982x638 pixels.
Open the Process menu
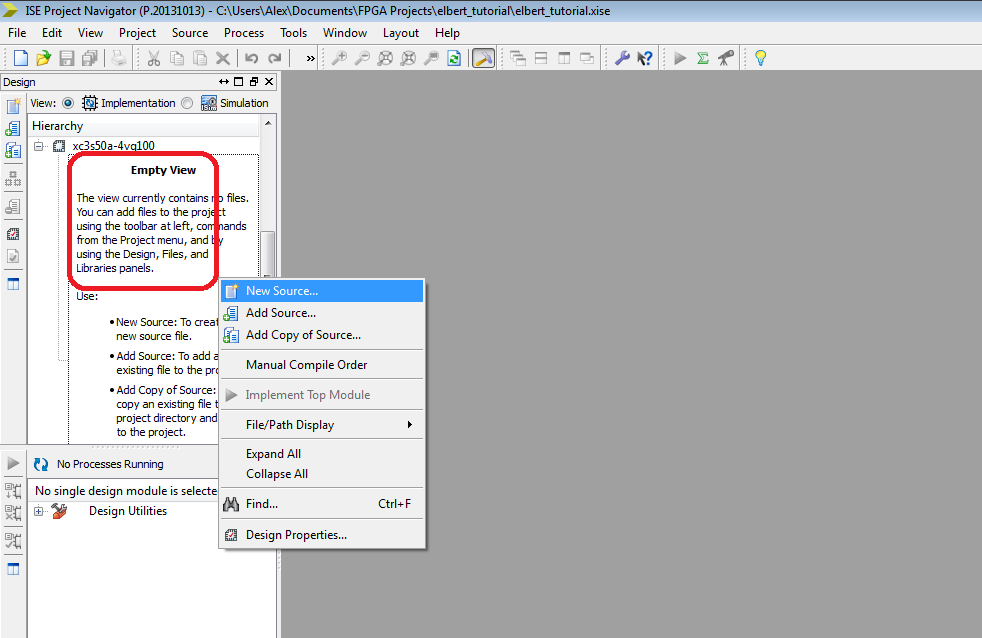[x=244, y=33]
